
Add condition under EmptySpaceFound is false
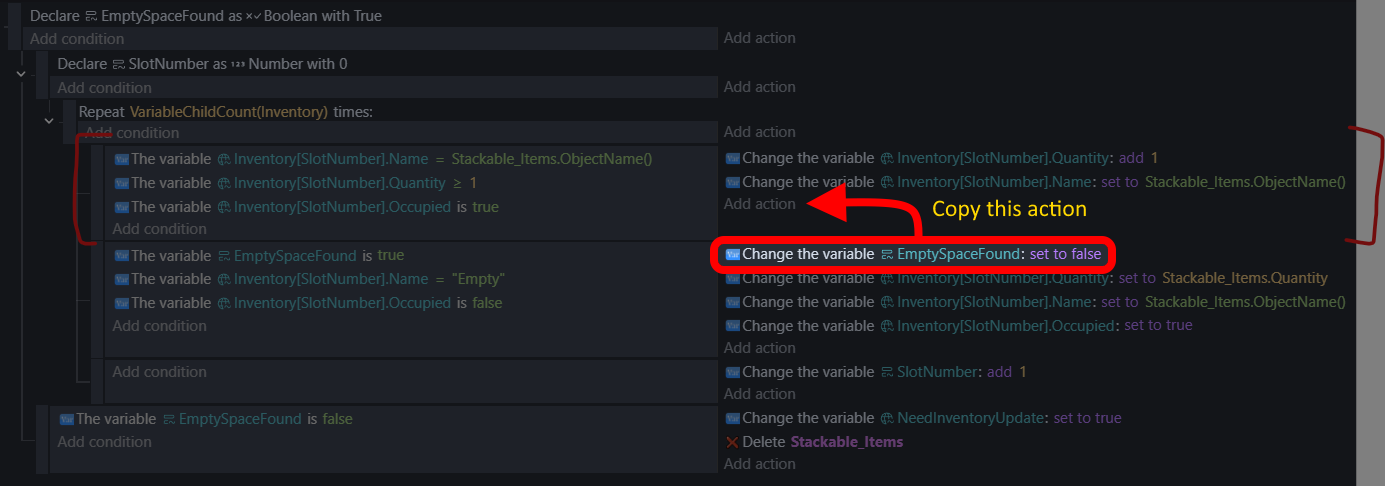pos(105,442)
